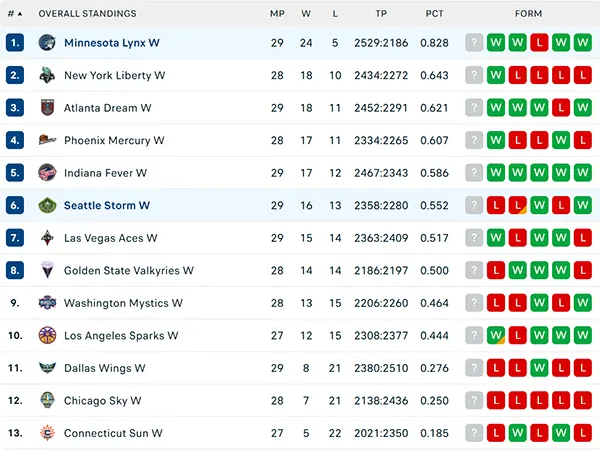Click New York Liberty upcoming match question-mark icon

(x=474, y=75)
